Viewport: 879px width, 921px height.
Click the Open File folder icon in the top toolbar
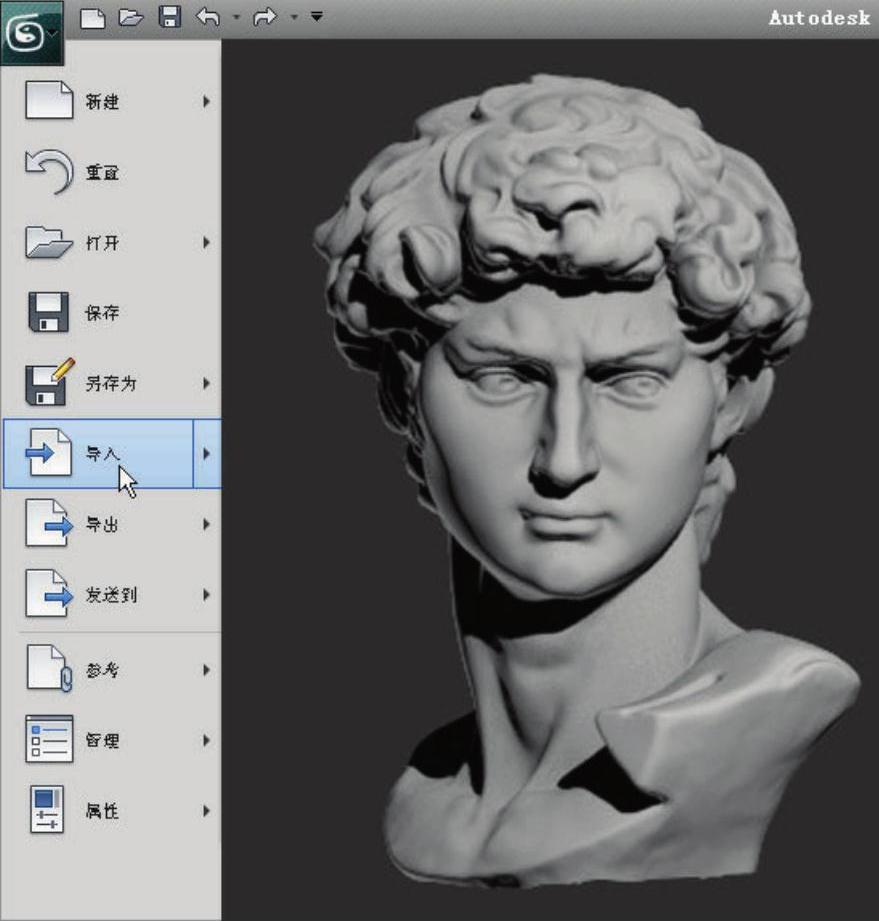point(131,17)
